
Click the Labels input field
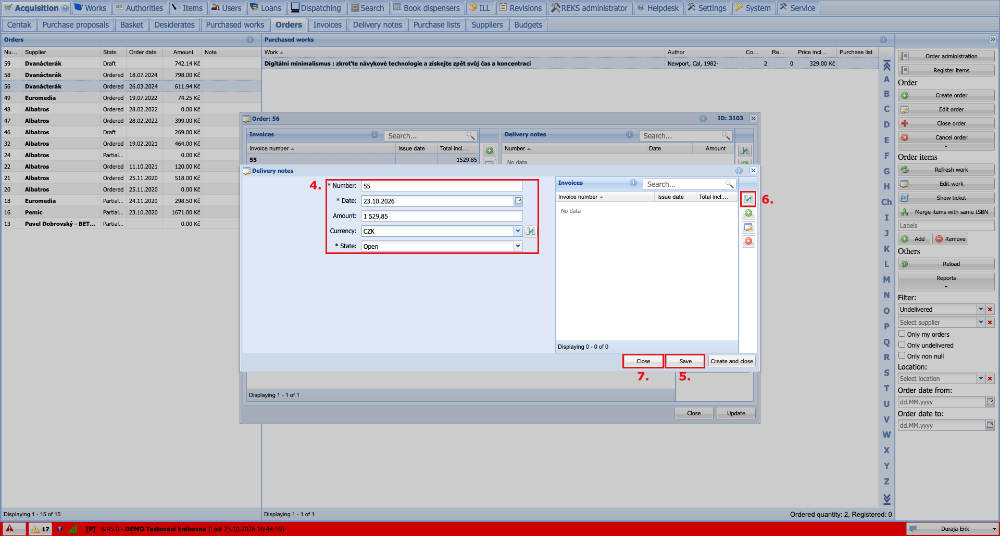946,225
